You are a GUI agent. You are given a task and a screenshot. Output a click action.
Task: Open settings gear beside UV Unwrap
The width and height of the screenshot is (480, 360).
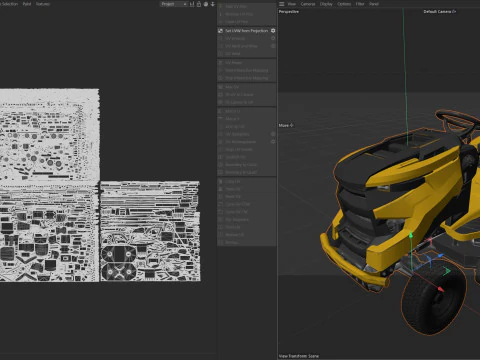(273, 38)
